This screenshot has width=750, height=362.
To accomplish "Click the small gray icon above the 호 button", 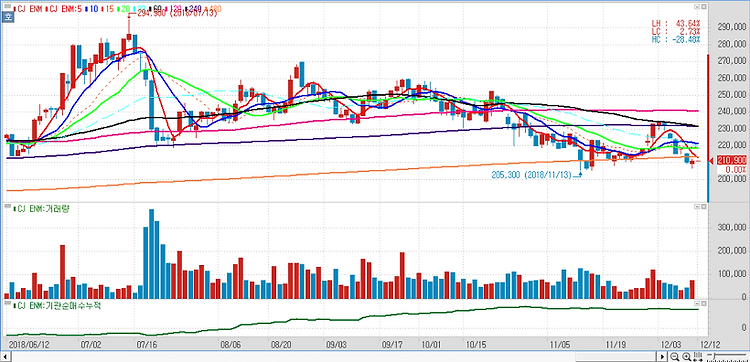I will click(8, 6).
